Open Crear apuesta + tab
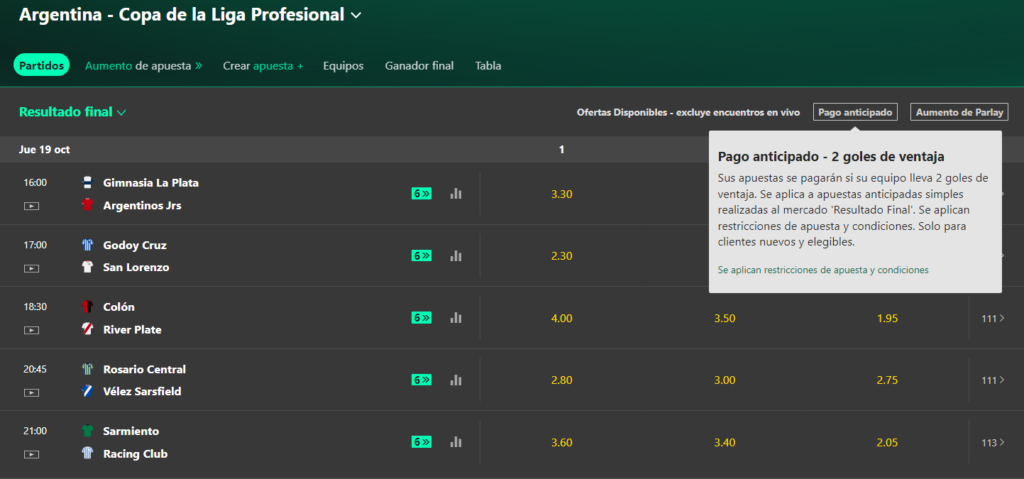Screen dimensions: 1024x479 point(263,65)
